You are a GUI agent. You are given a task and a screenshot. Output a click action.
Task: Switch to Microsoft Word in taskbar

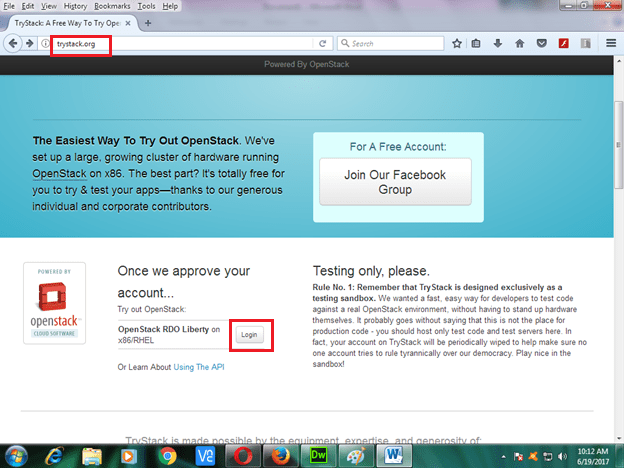394,456
